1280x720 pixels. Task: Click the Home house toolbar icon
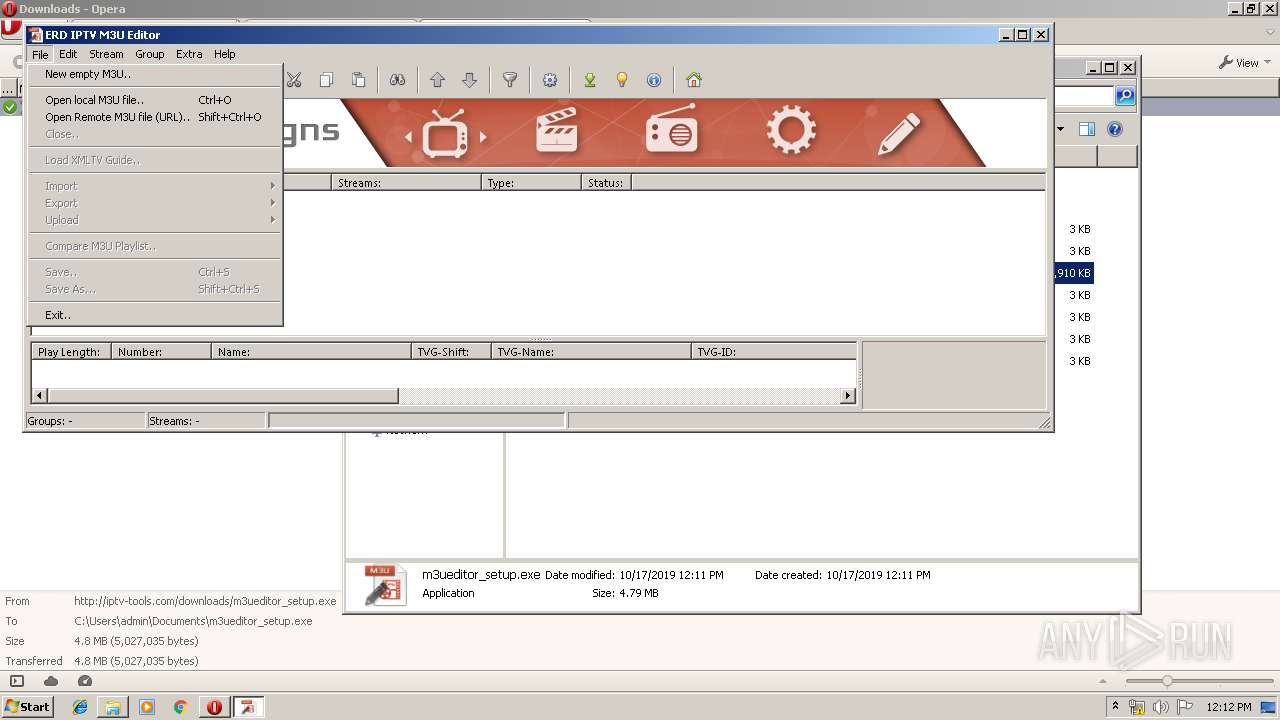click(x=694, y=80)
